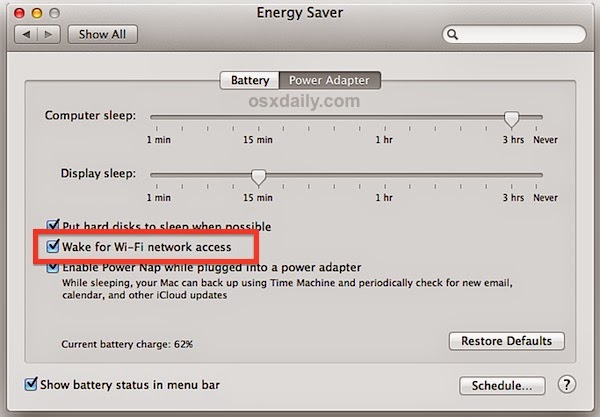The image size is (600, 417).
Task: Select the Power Adapter tab
Action: pyautogui.click(x=329, y=80)
